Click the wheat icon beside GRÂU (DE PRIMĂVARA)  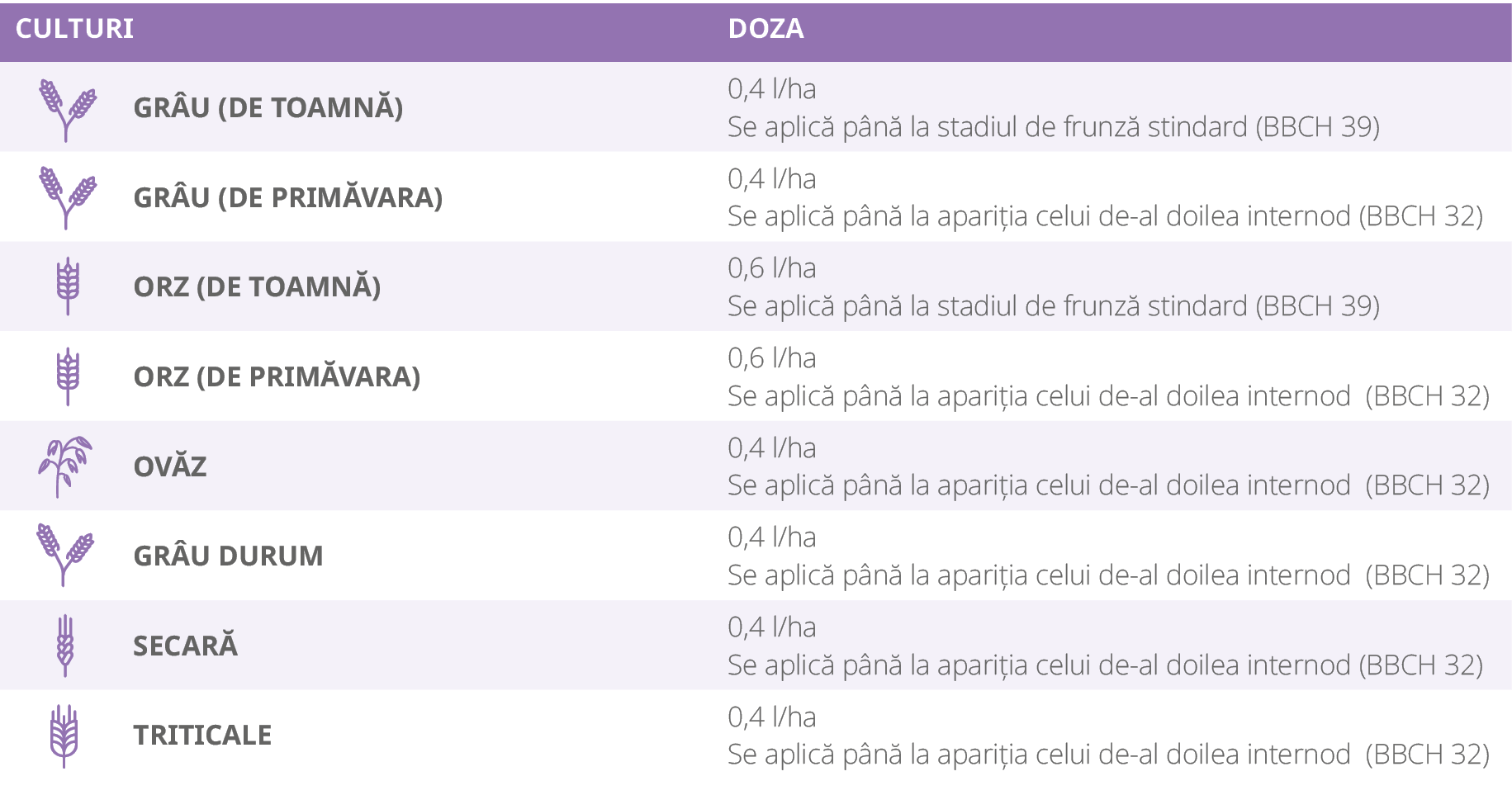(x=68, y=198)
